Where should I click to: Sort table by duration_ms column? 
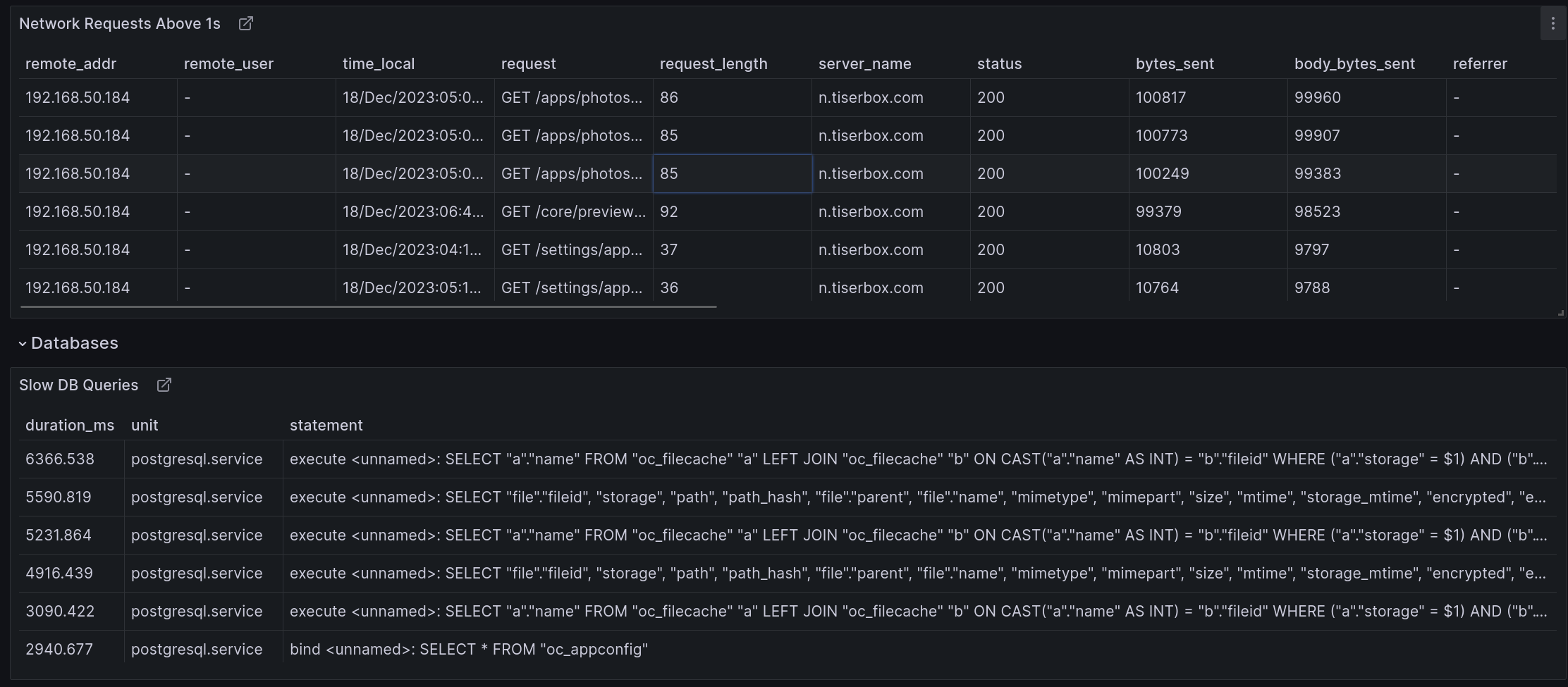coord(70,425)
